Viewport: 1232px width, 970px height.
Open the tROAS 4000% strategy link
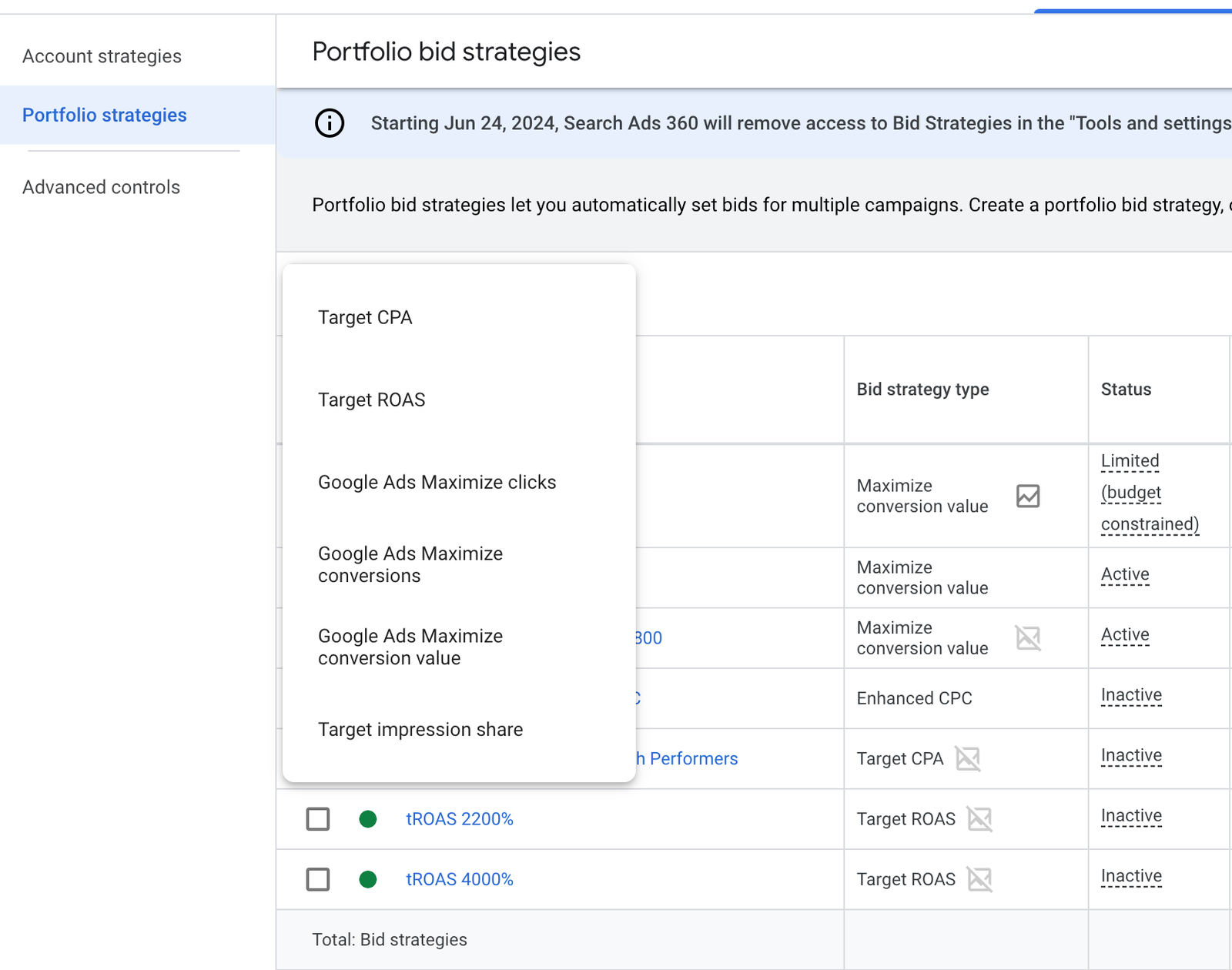[x=460, y=879]
